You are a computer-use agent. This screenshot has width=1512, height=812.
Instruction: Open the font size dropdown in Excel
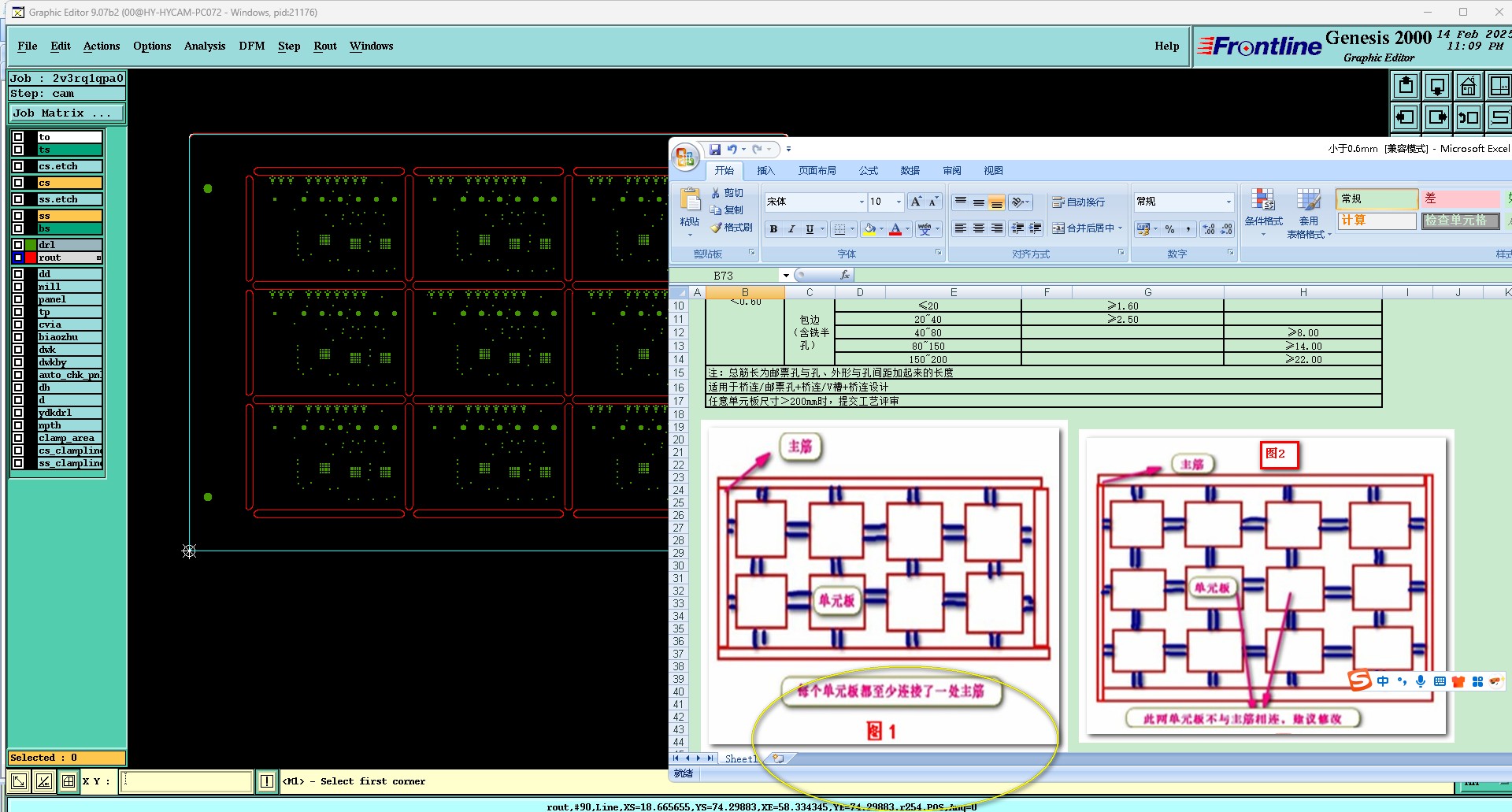point(899,202)
